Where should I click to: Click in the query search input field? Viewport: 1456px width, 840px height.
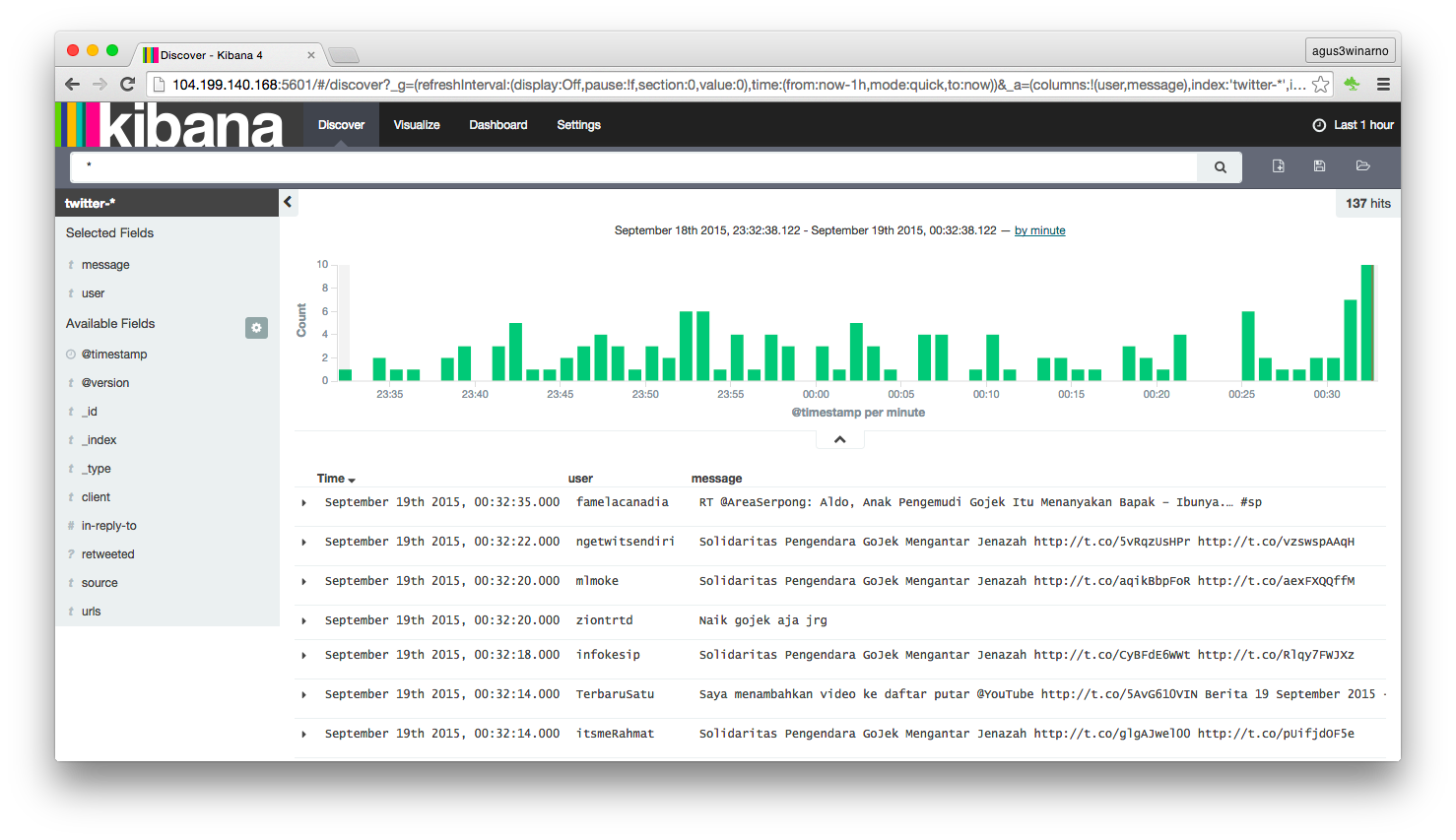(x=633, y=167)
